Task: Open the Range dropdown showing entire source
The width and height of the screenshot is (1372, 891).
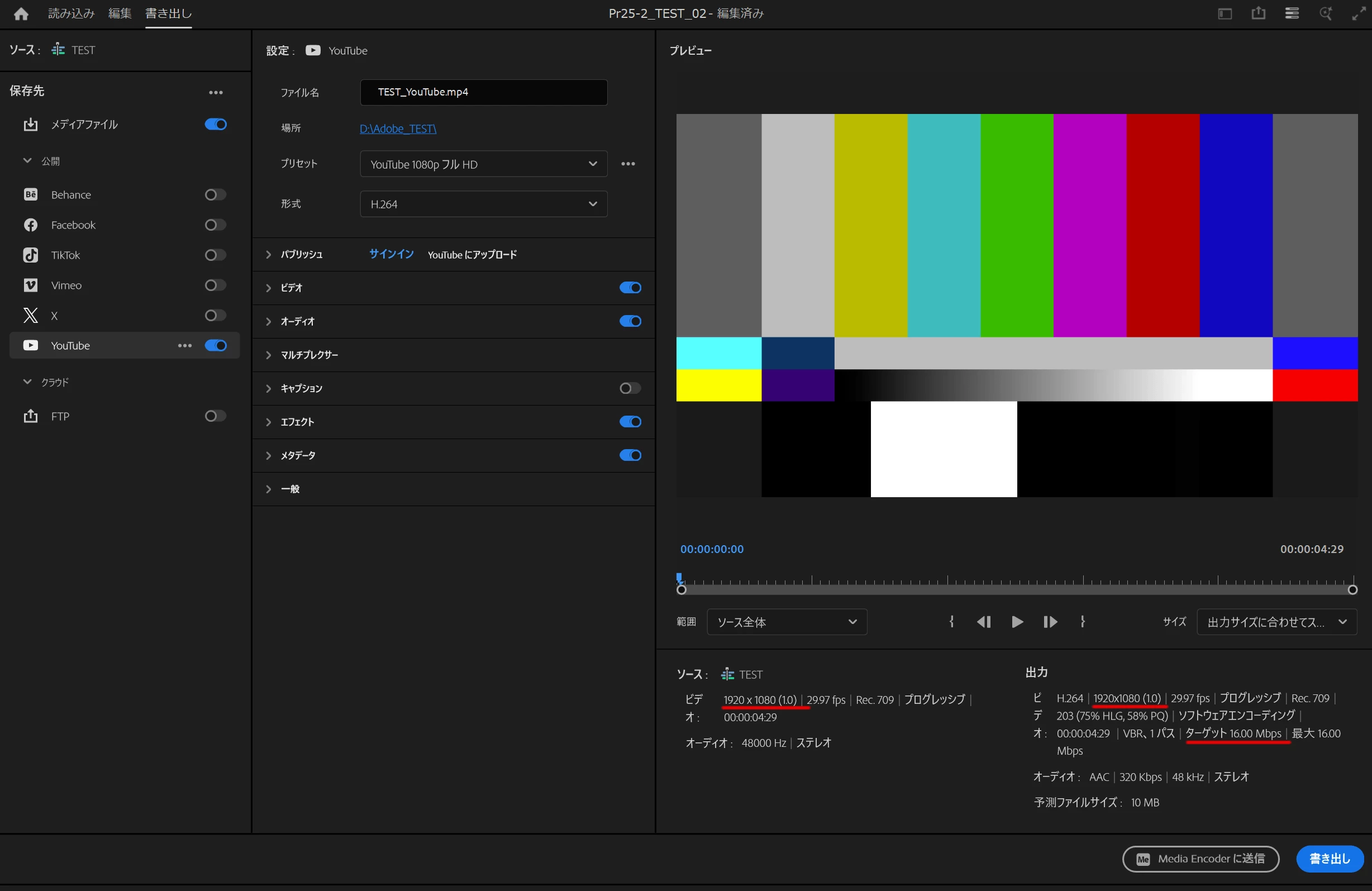Action: pyautogui.click(x=787, y=622)
